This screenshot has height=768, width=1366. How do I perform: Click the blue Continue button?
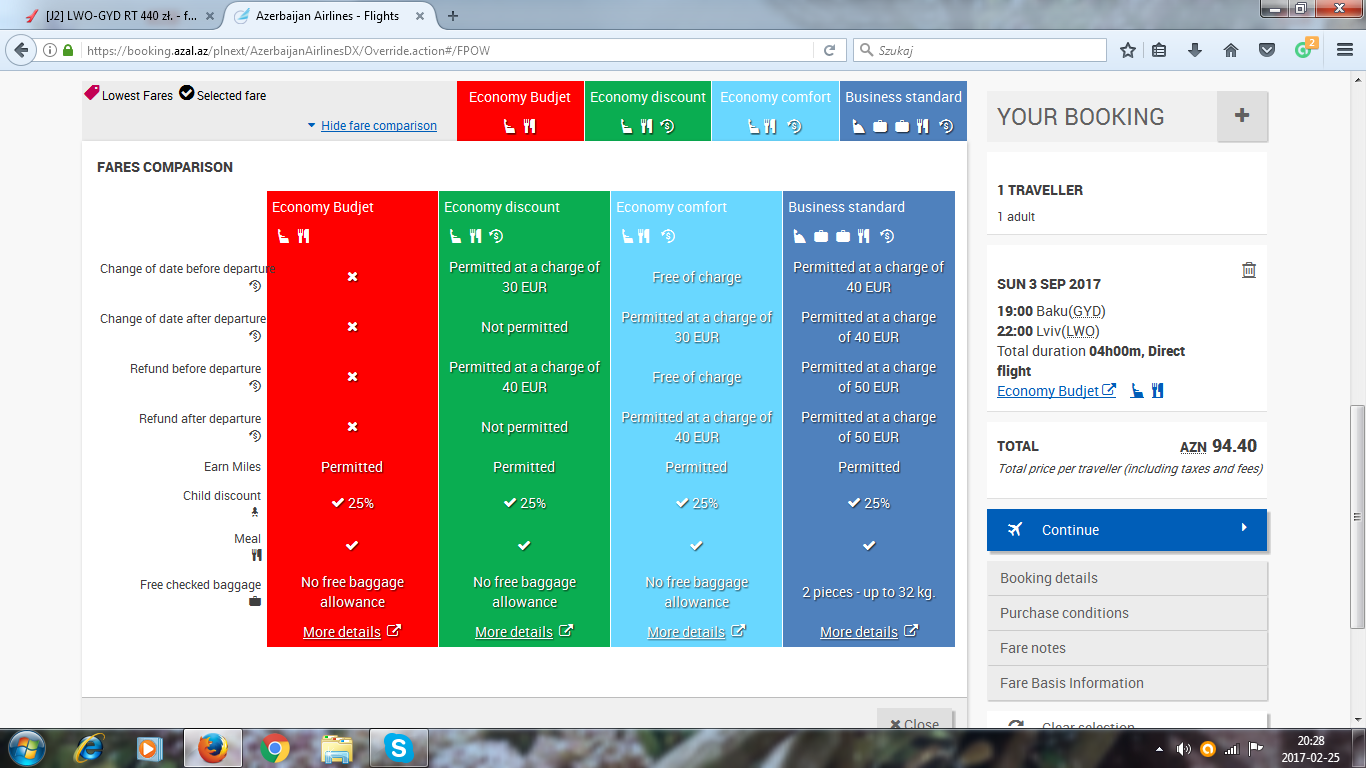(1127, 530)
